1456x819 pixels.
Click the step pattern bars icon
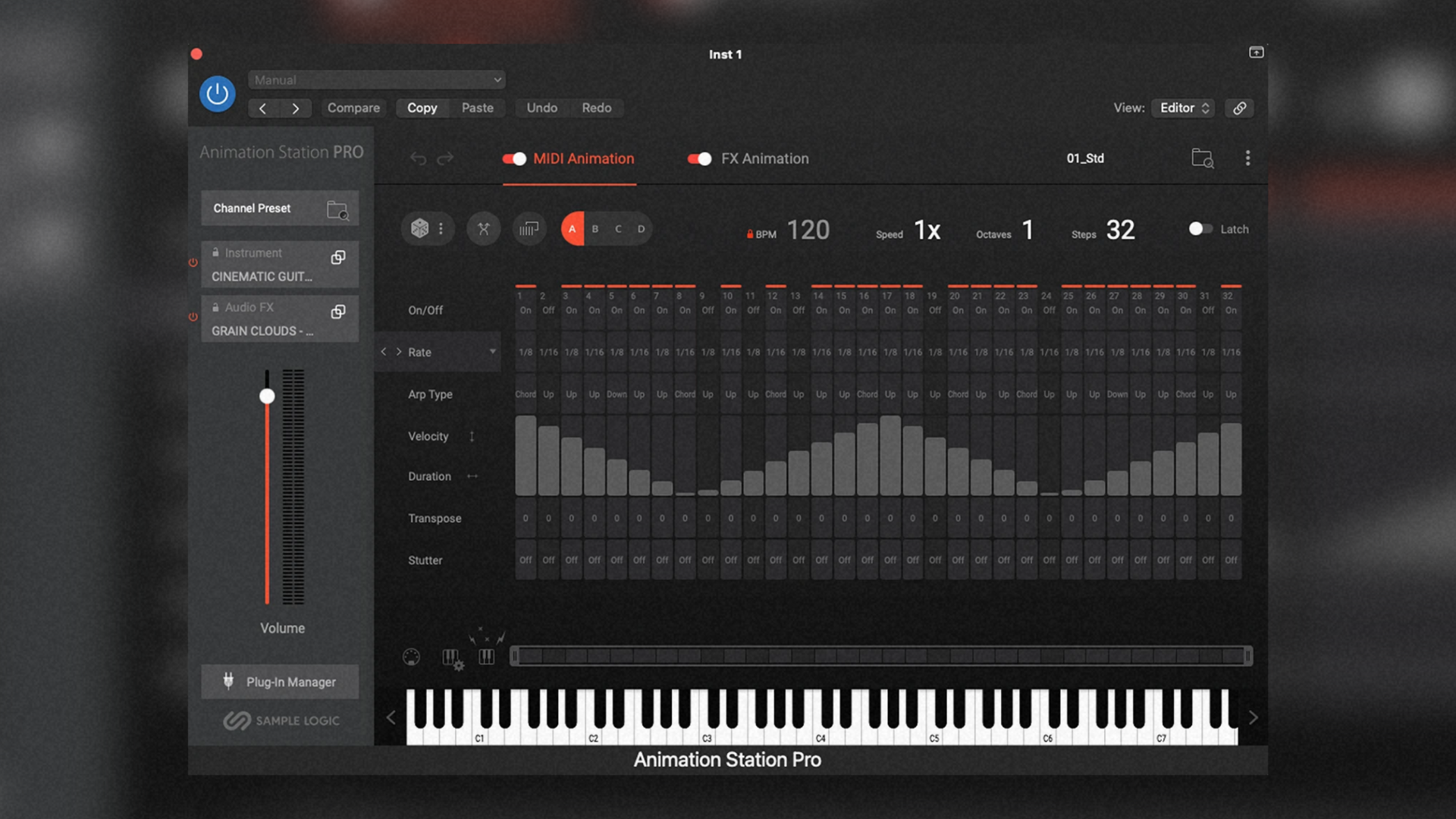[x=529, y=228]
